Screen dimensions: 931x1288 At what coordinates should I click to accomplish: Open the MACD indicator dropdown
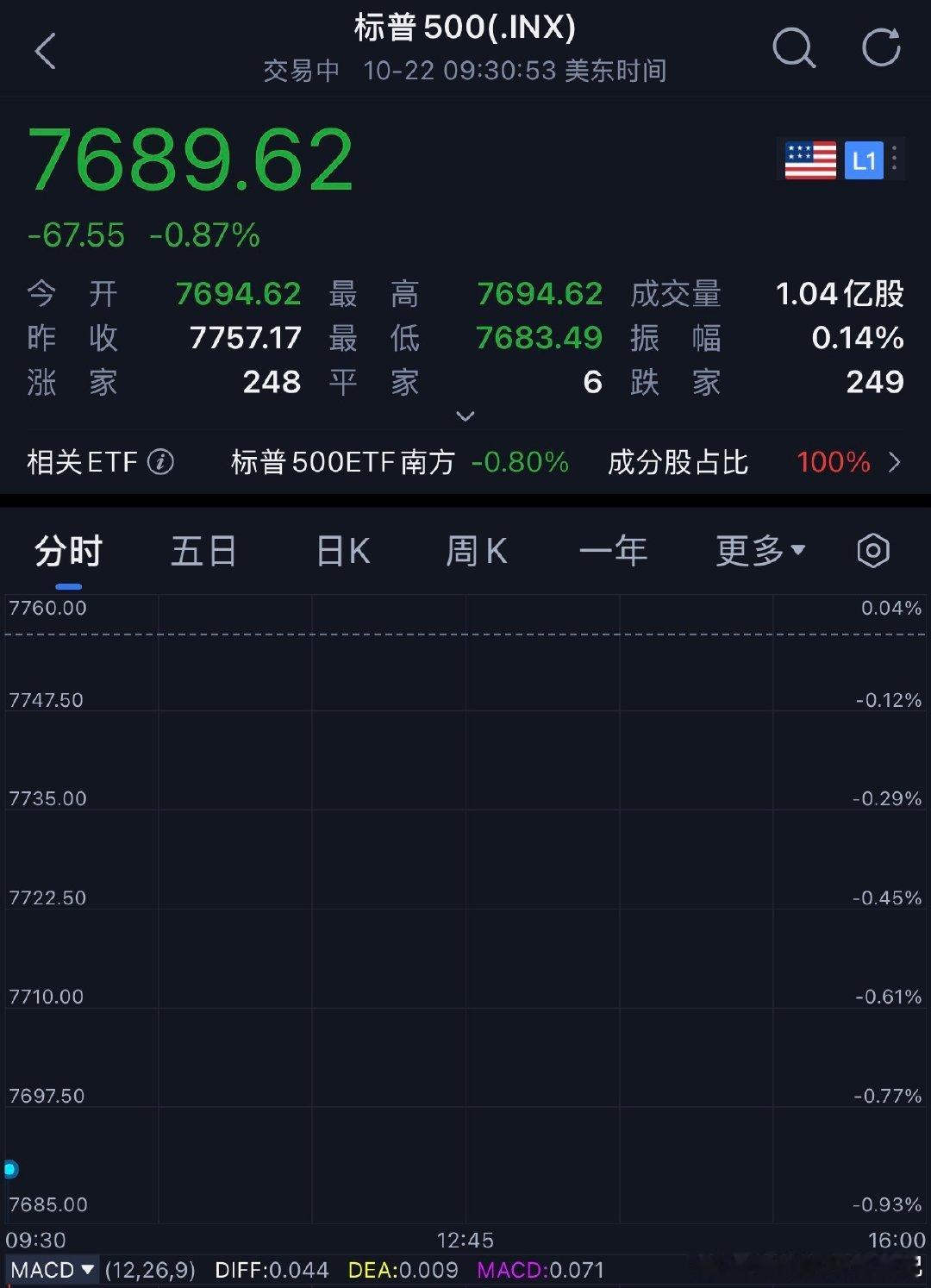(x=52, y=1270)
